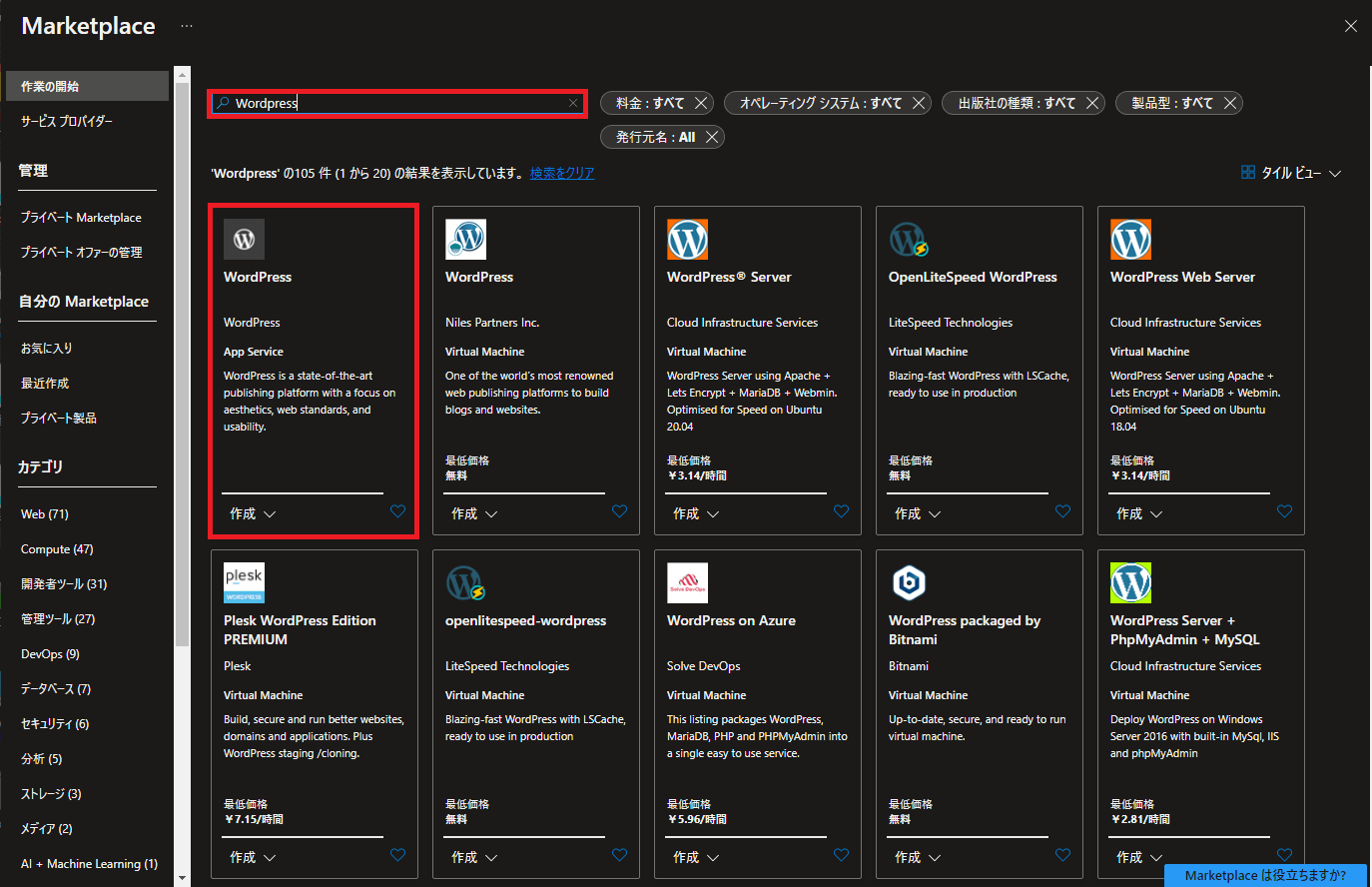Favorite the WordPress® Server card heart
This screenshot has width=1372, height=887.
[x=841, y=511]
